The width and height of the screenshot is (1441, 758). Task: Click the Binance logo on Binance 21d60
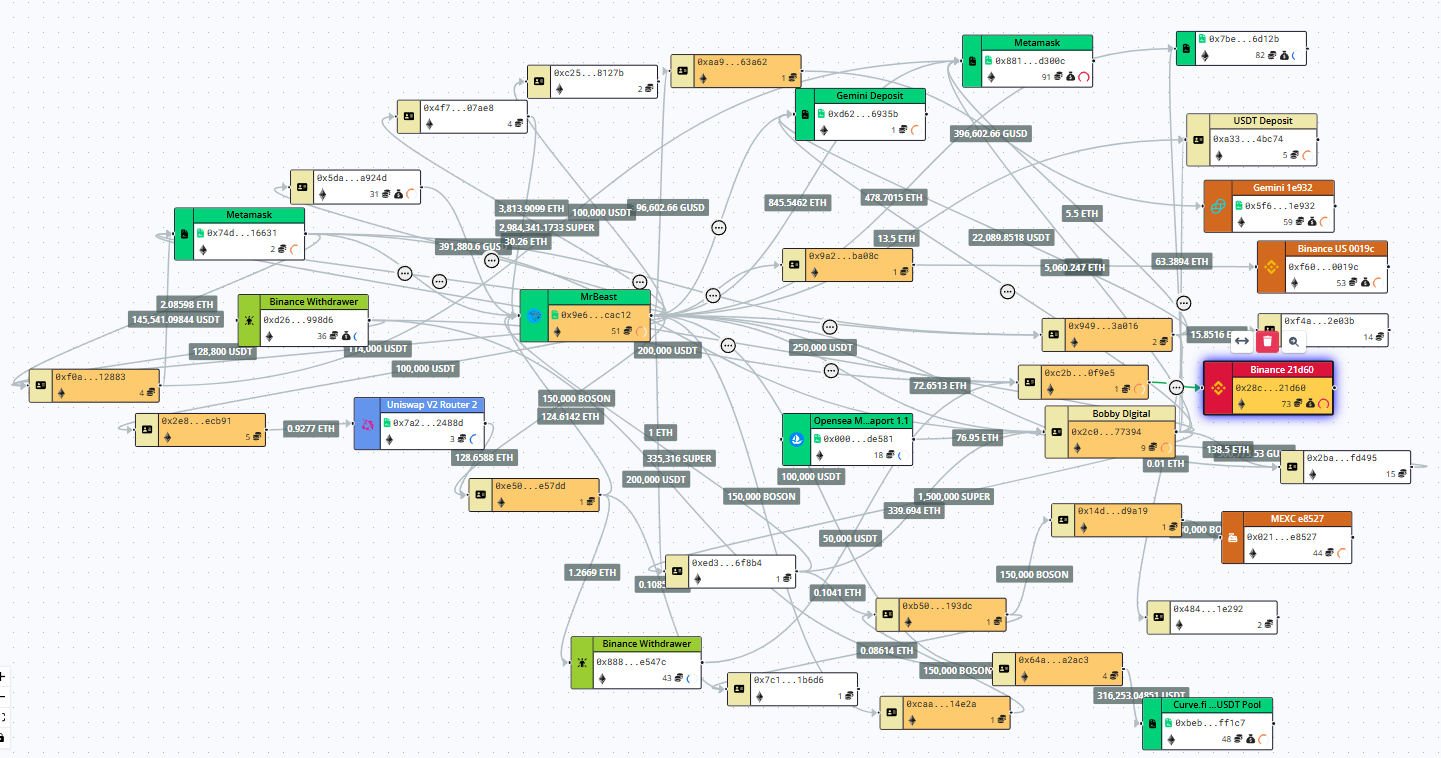pos(1219,388)
